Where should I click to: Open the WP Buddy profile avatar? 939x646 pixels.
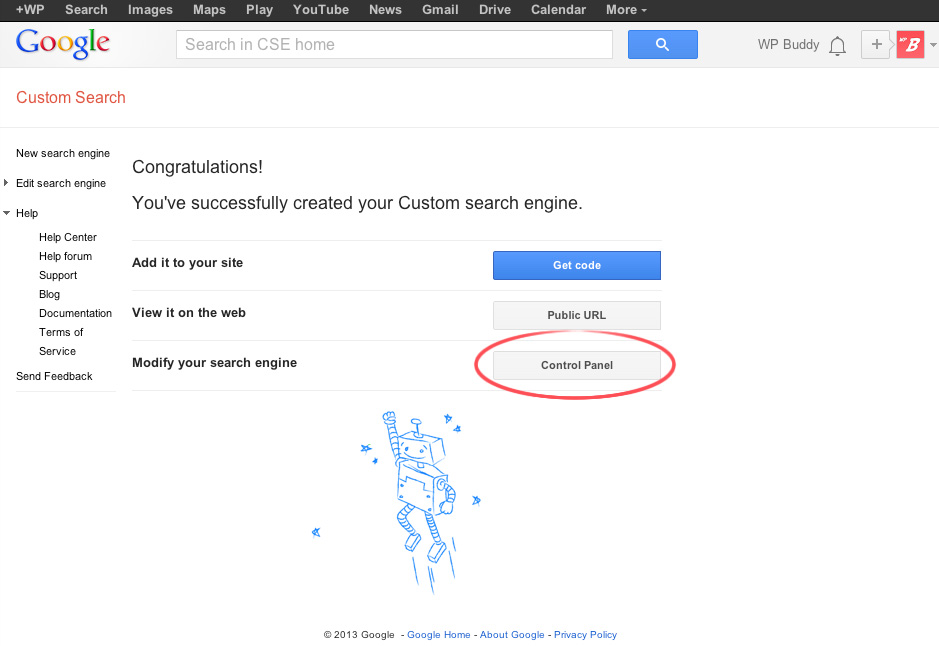coord(910,45)
